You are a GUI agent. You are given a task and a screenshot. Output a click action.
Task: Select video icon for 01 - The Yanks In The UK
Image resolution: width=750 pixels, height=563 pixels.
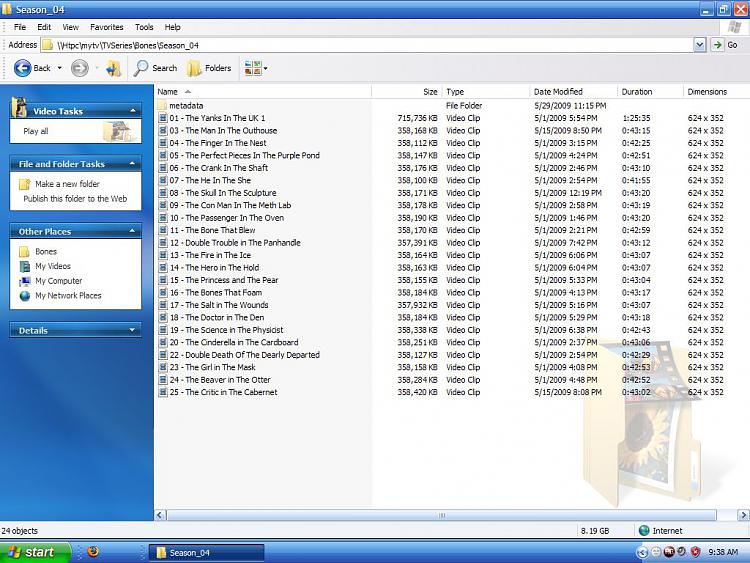pyautogui.click(x=163, y=118)
